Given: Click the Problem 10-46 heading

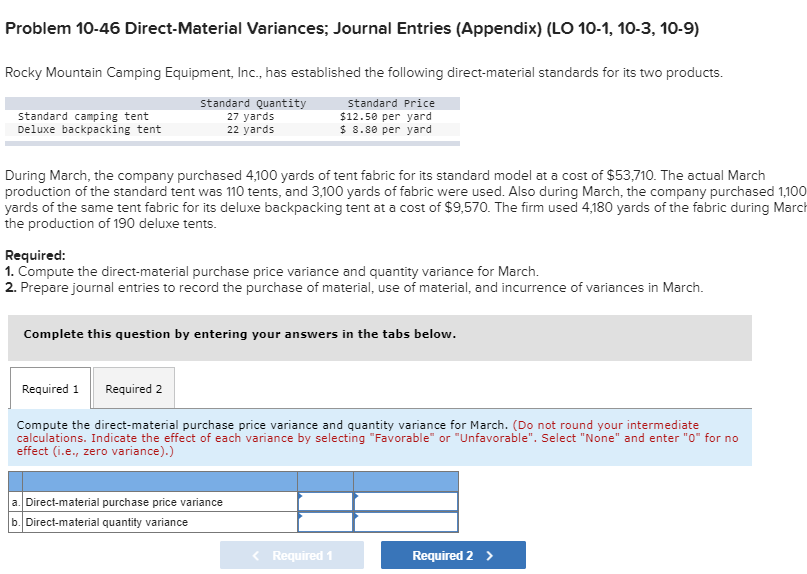Looking at the screenshot, I should click(352, 28).
